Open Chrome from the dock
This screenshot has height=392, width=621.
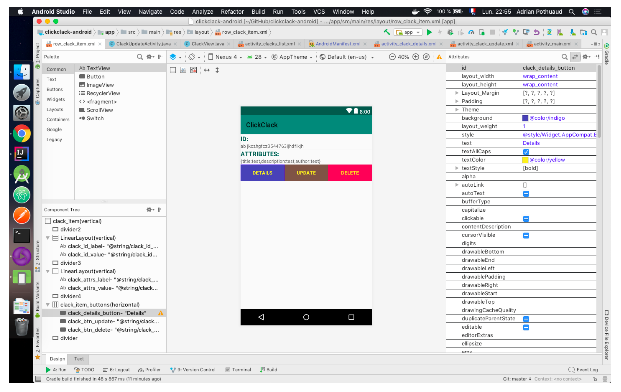coord(22,133)
